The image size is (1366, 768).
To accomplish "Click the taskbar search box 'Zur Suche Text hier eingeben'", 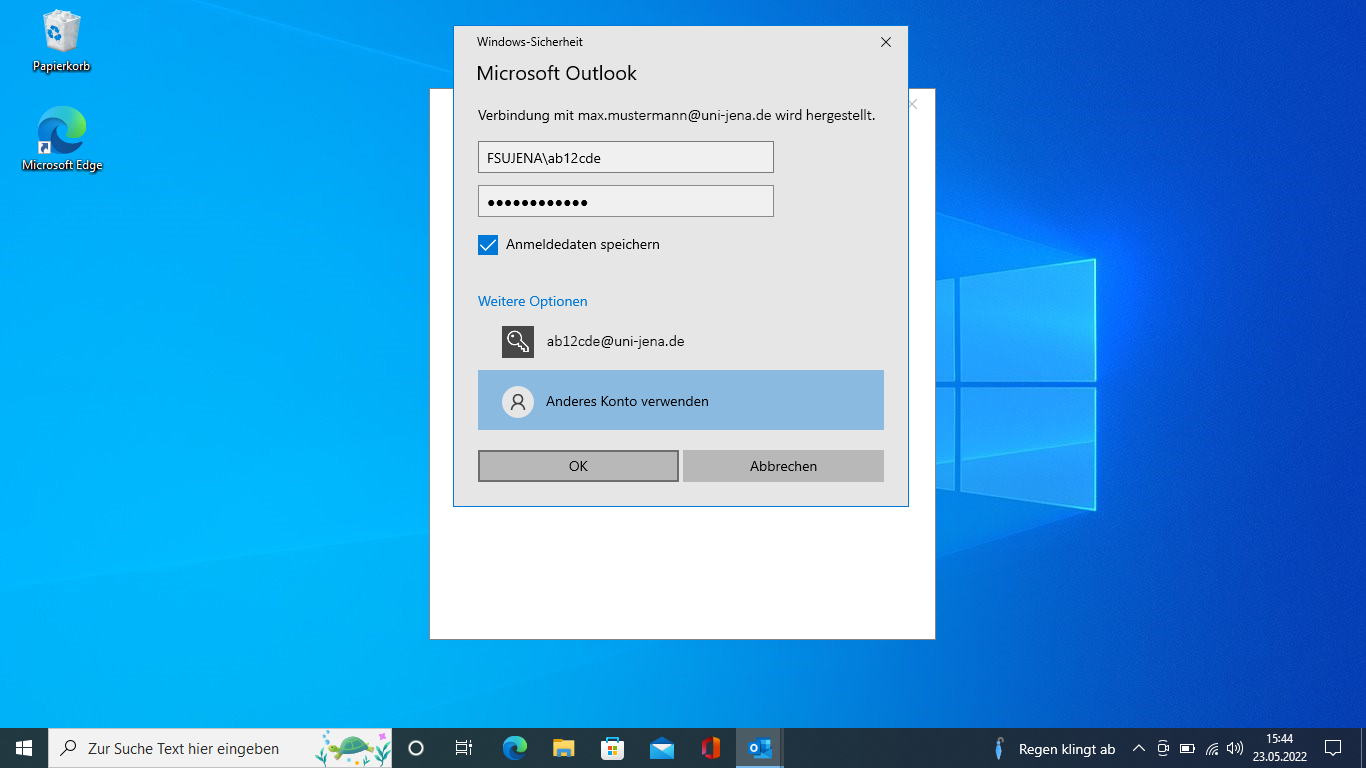I will pyautogui.click(x=220, y=748).
